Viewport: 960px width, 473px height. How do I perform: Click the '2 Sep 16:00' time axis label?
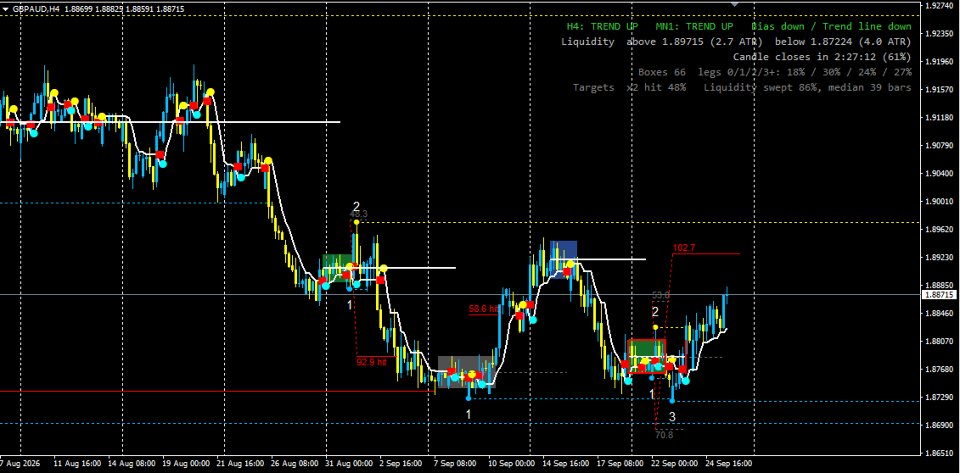[x=401, y=463]
